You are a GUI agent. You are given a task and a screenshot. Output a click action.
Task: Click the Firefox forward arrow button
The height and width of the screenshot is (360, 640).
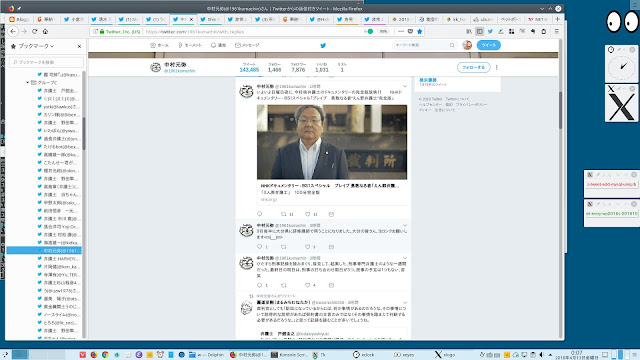[x=24, y=31]
